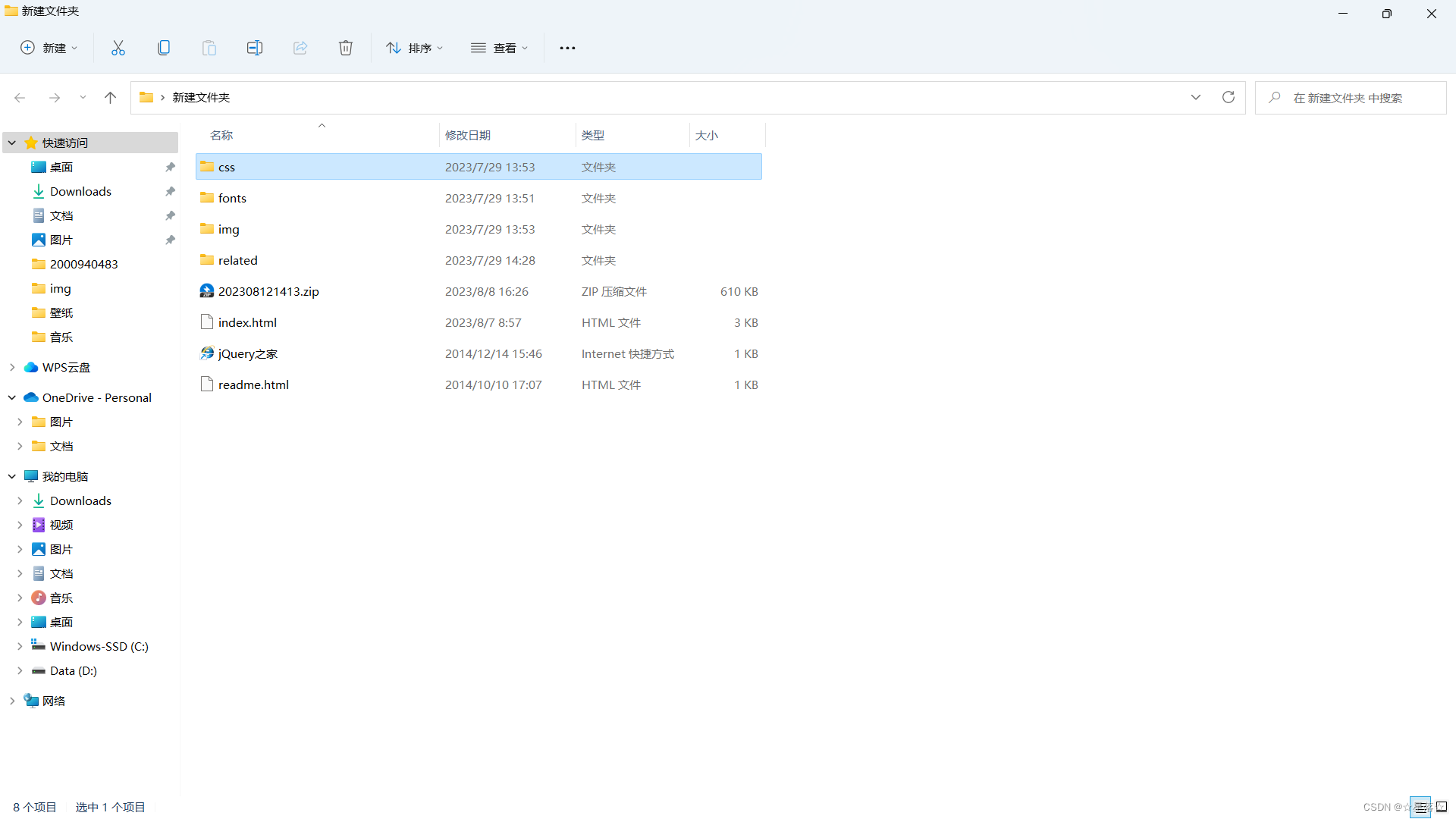Select the 202308121413.zip archive file
Image resolution: width=1456 pixels, height=819 pixels.
[x=268, y=291]
